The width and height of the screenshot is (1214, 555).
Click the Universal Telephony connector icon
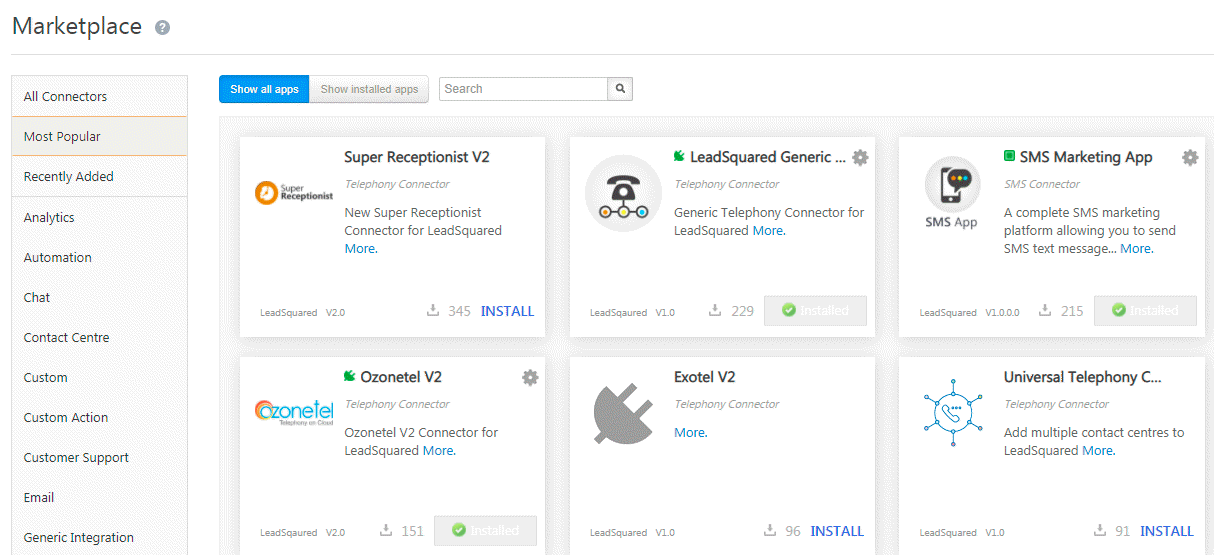click(953, 412)
